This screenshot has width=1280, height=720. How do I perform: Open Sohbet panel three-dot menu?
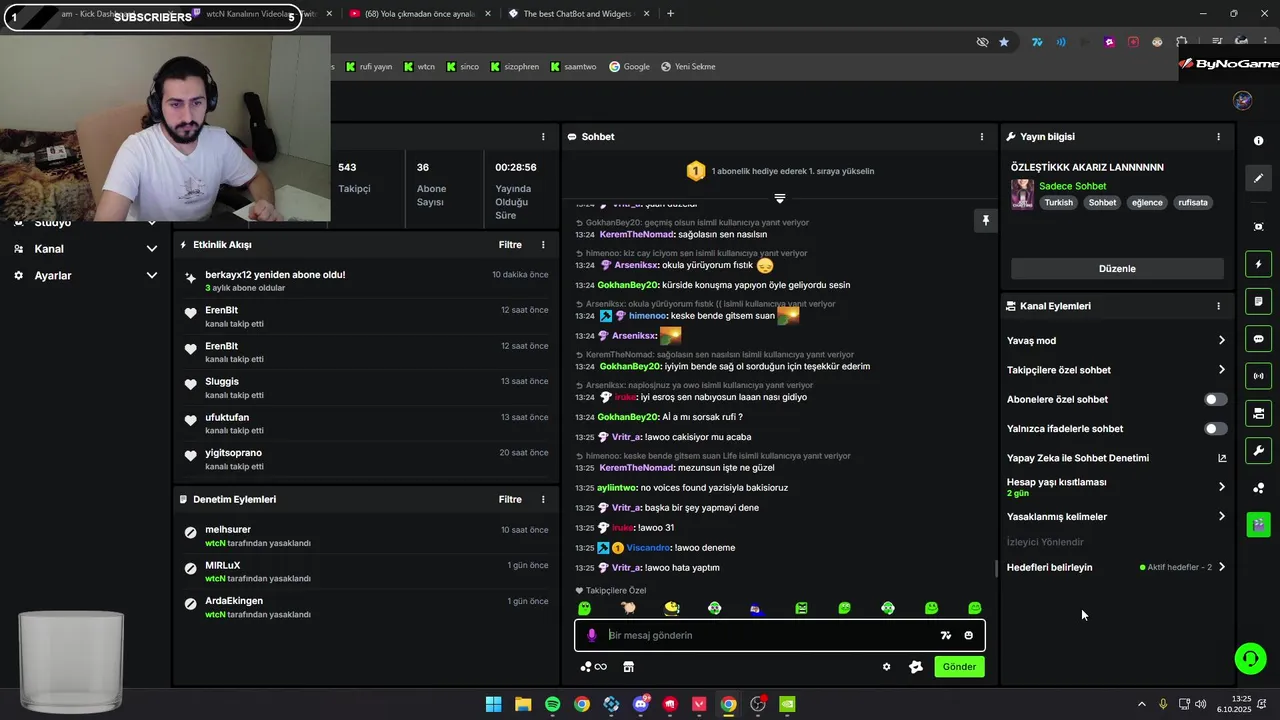pyautogui.click(x=981, y=137)
